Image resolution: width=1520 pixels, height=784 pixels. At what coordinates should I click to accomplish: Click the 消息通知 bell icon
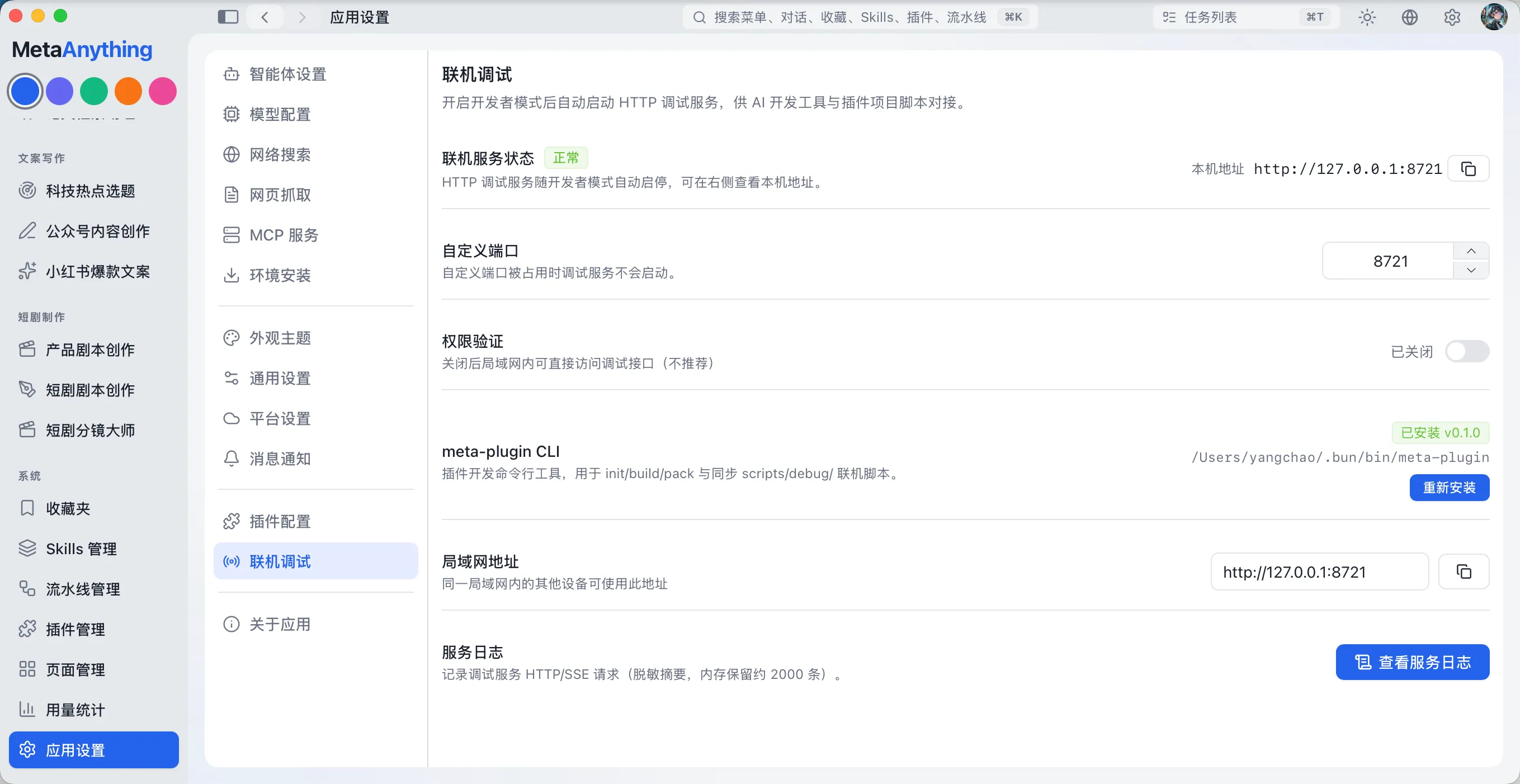tap(232, 459)
